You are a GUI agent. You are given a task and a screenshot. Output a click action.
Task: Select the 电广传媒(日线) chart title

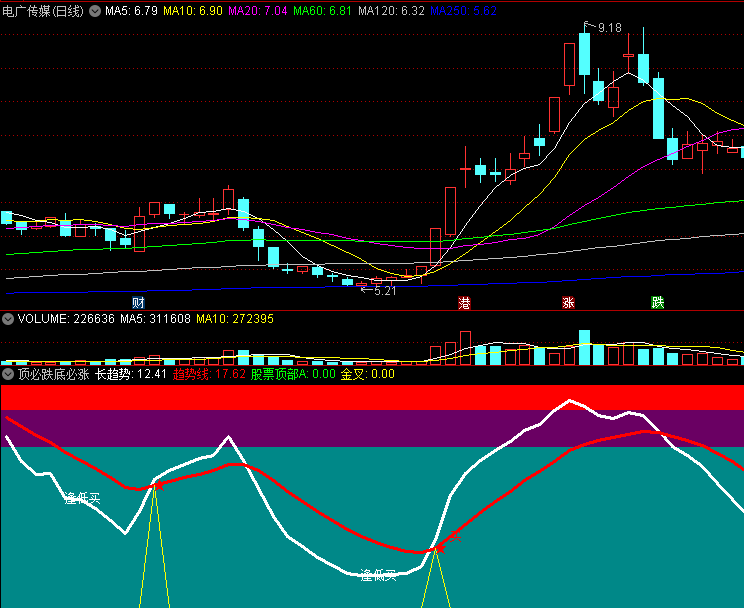pyautogui.click(x=43, y=11)
